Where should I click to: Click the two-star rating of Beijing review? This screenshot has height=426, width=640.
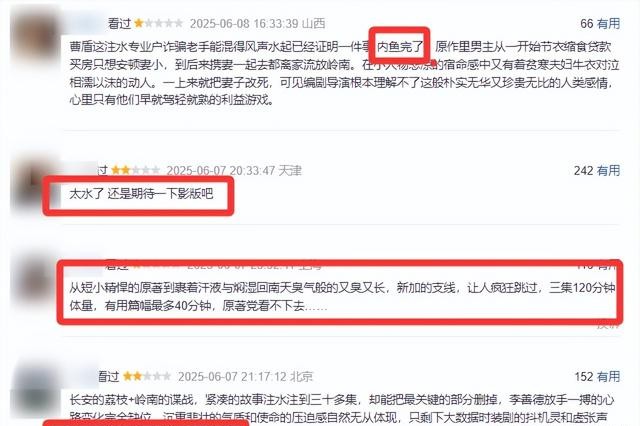pyautogui.click(x=147, y=376)
